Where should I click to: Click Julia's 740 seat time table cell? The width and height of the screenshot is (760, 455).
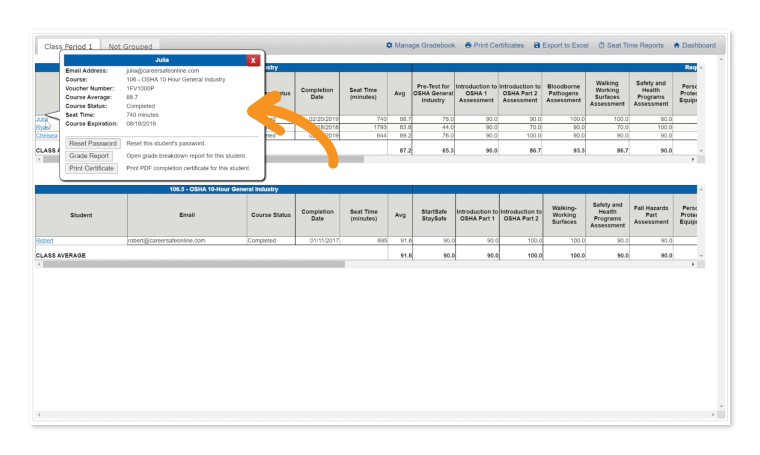364,119
